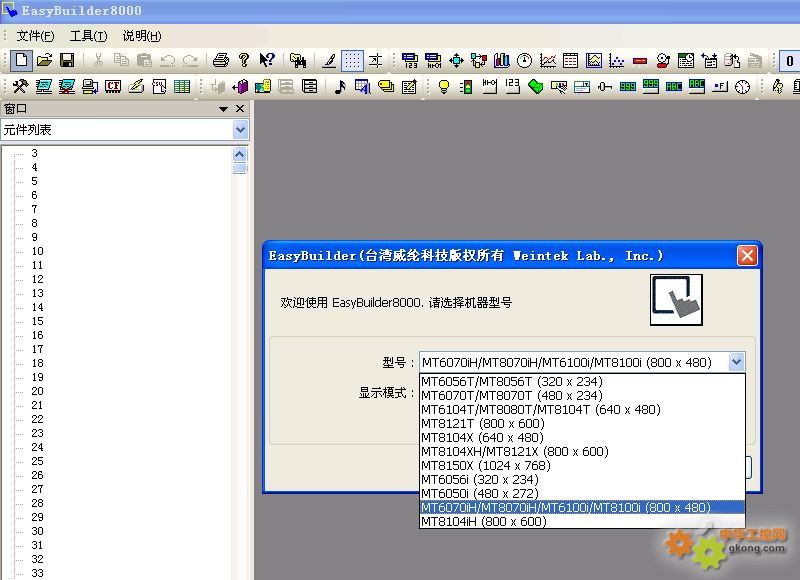
Task: Select window number 15 in tree
Action: click(x=37, y=321)
